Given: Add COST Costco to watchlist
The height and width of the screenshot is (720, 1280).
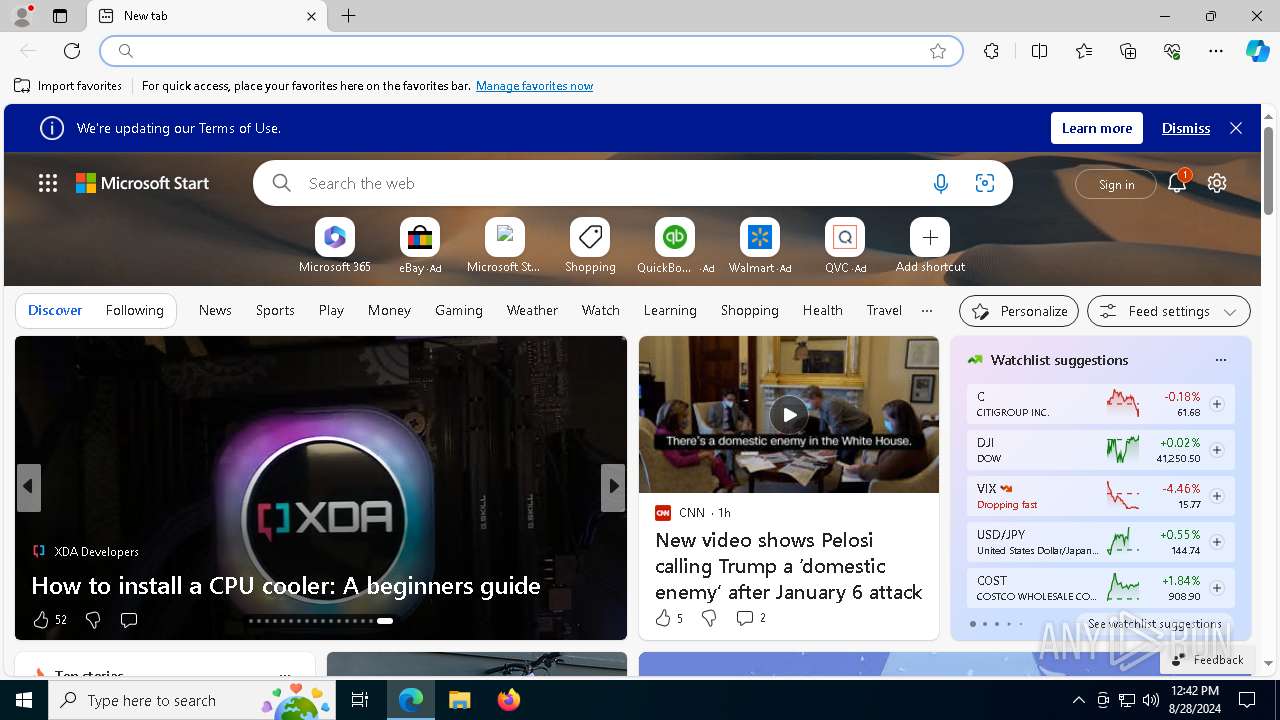Looking at the screenshot, I should point(1217,588).
